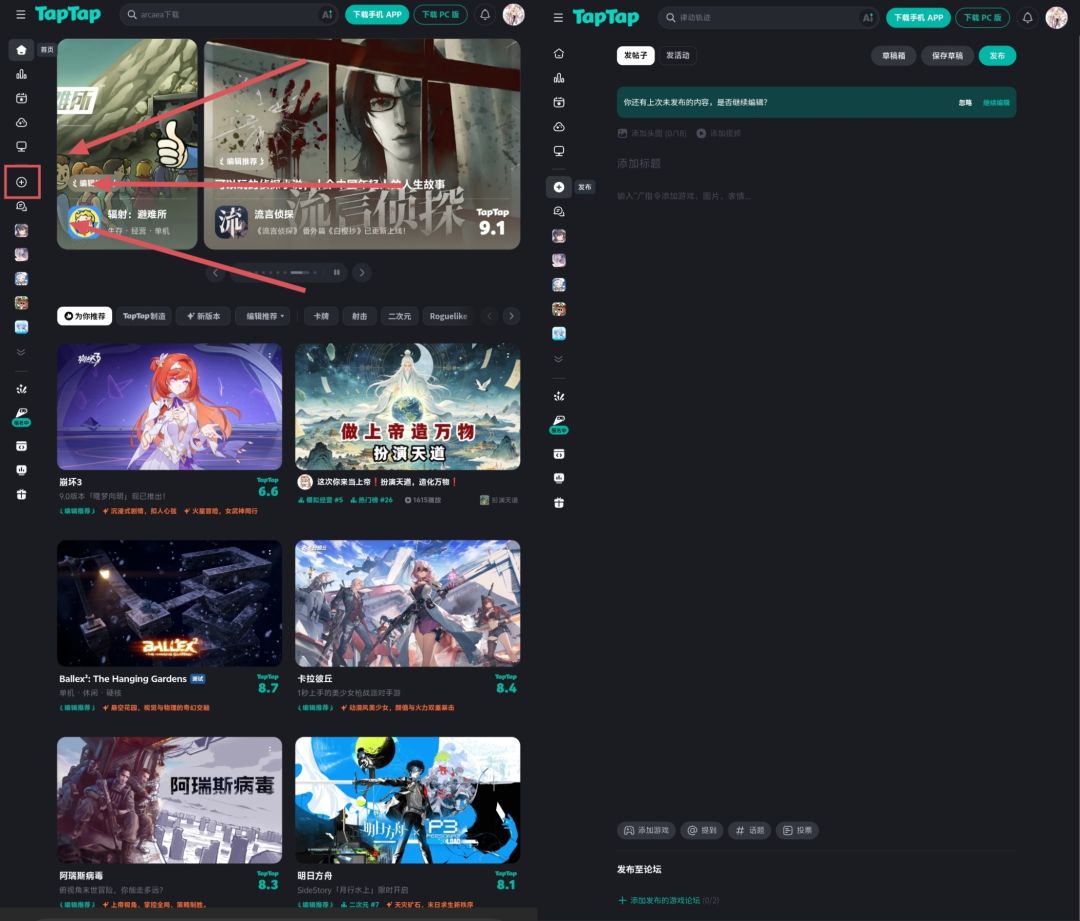Click the plus publish icon in home page sidebar
This screenshot has height=921, width=1080.
[21, 183]
